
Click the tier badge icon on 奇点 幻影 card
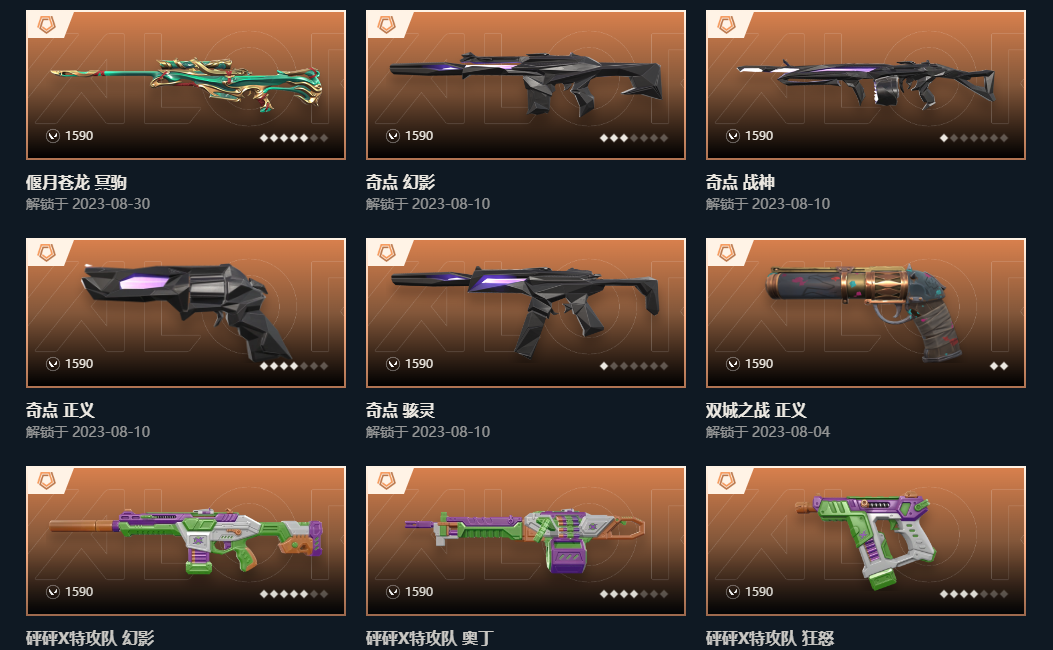387,25
